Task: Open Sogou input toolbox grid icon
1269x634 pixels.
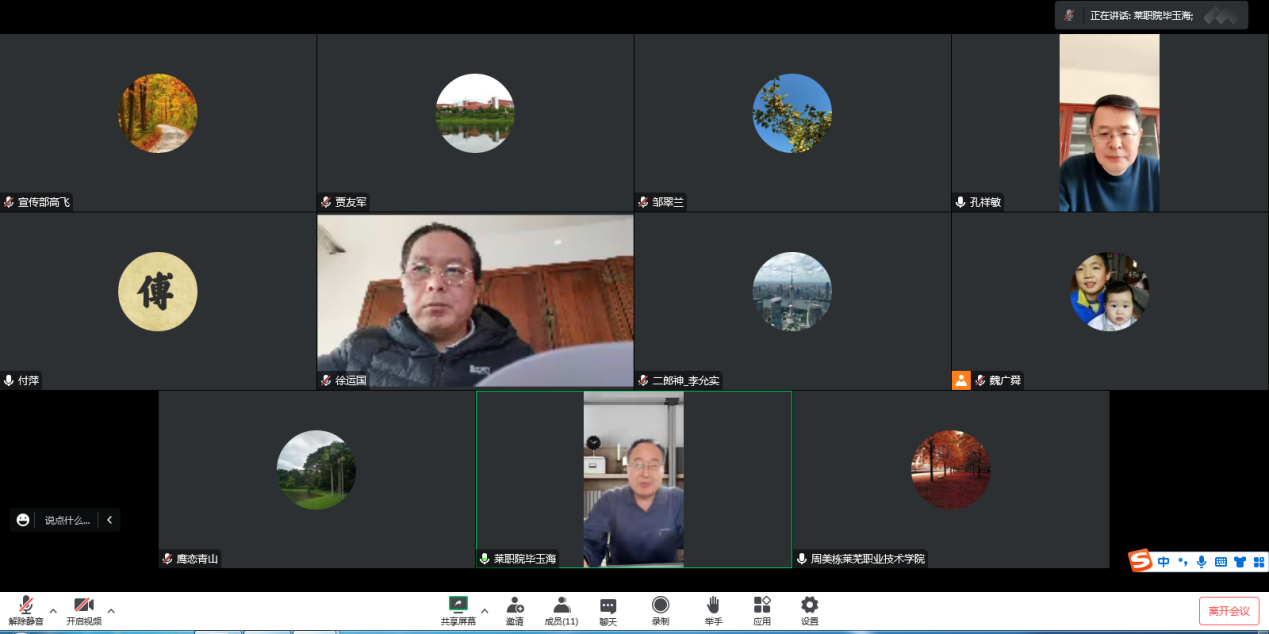Action: 1259,562
